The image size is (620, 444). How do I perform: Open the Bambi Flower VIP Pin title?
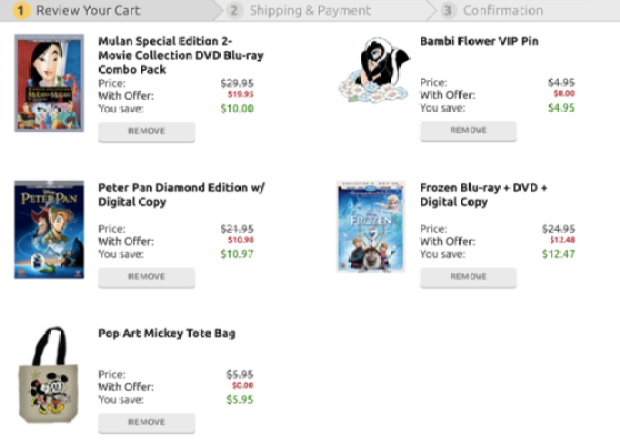click(479, 41)
